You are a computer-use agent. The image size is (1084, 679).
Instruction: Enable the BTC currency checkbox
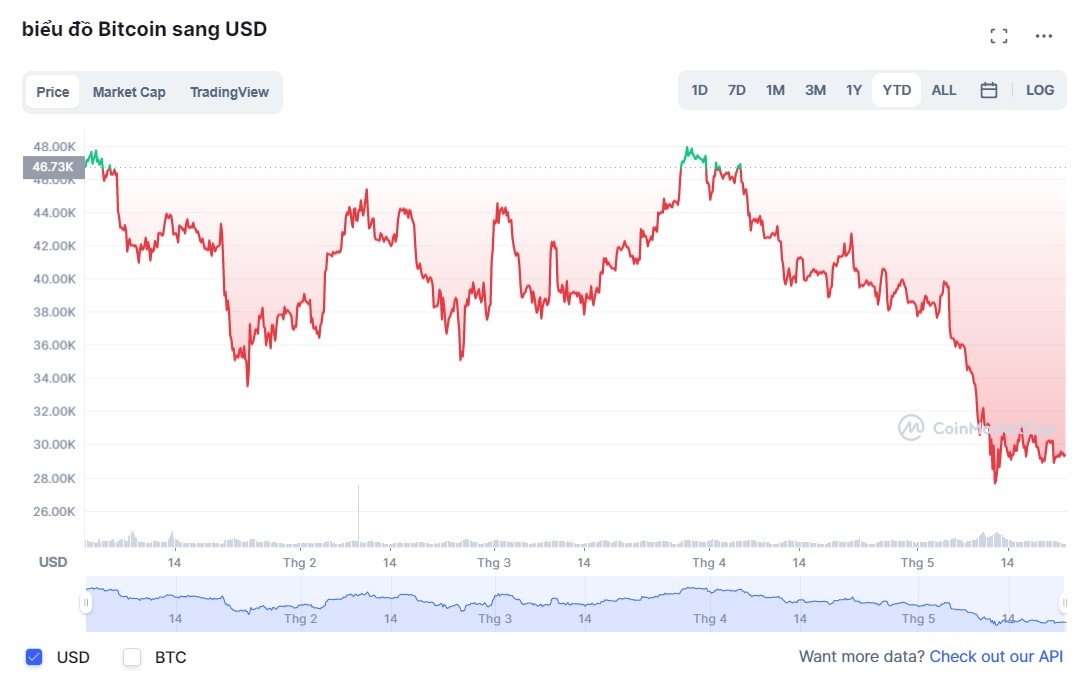132,657
